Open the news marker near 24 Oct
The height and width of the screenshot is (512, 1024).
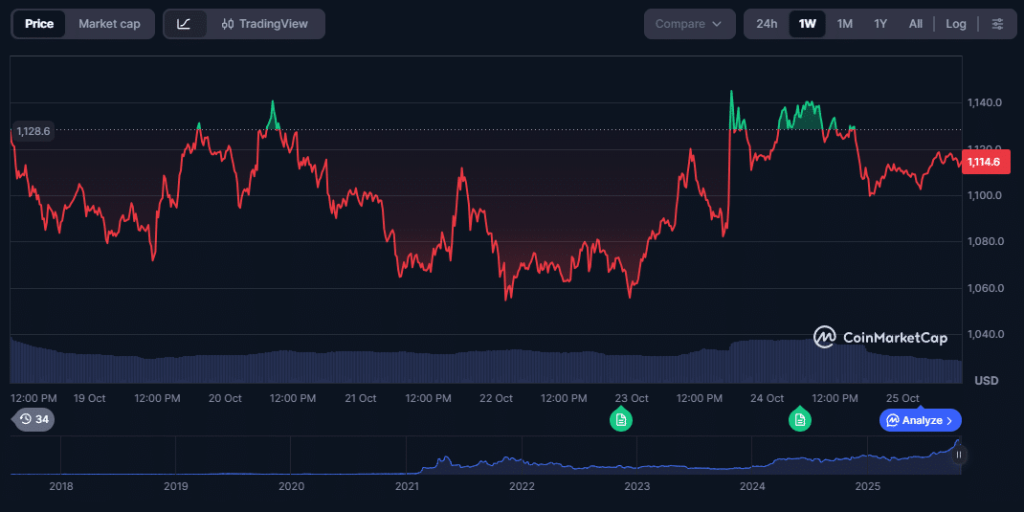tap(800, 420)
